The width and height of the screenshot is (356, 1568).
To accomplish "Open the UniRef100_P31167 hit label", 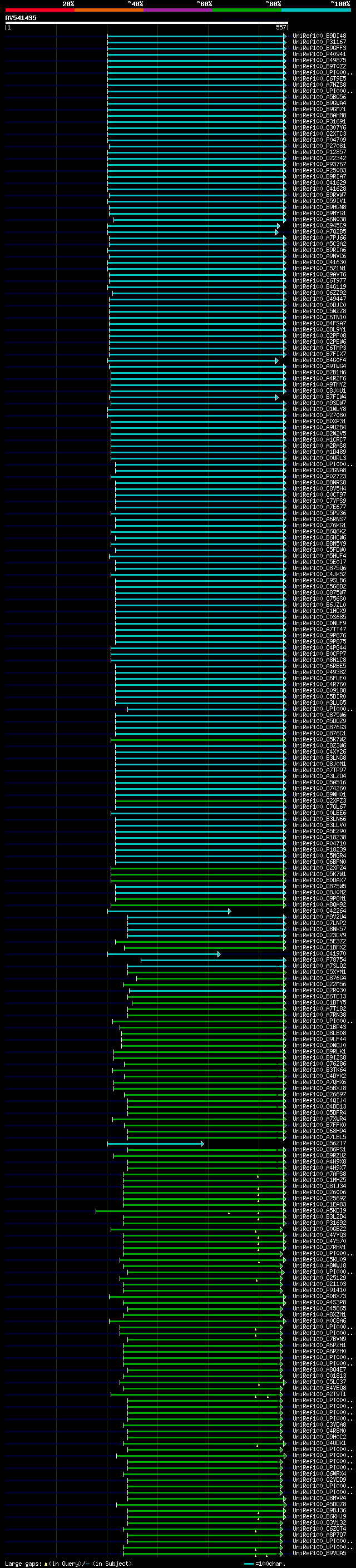I will [x=319, y=42].
